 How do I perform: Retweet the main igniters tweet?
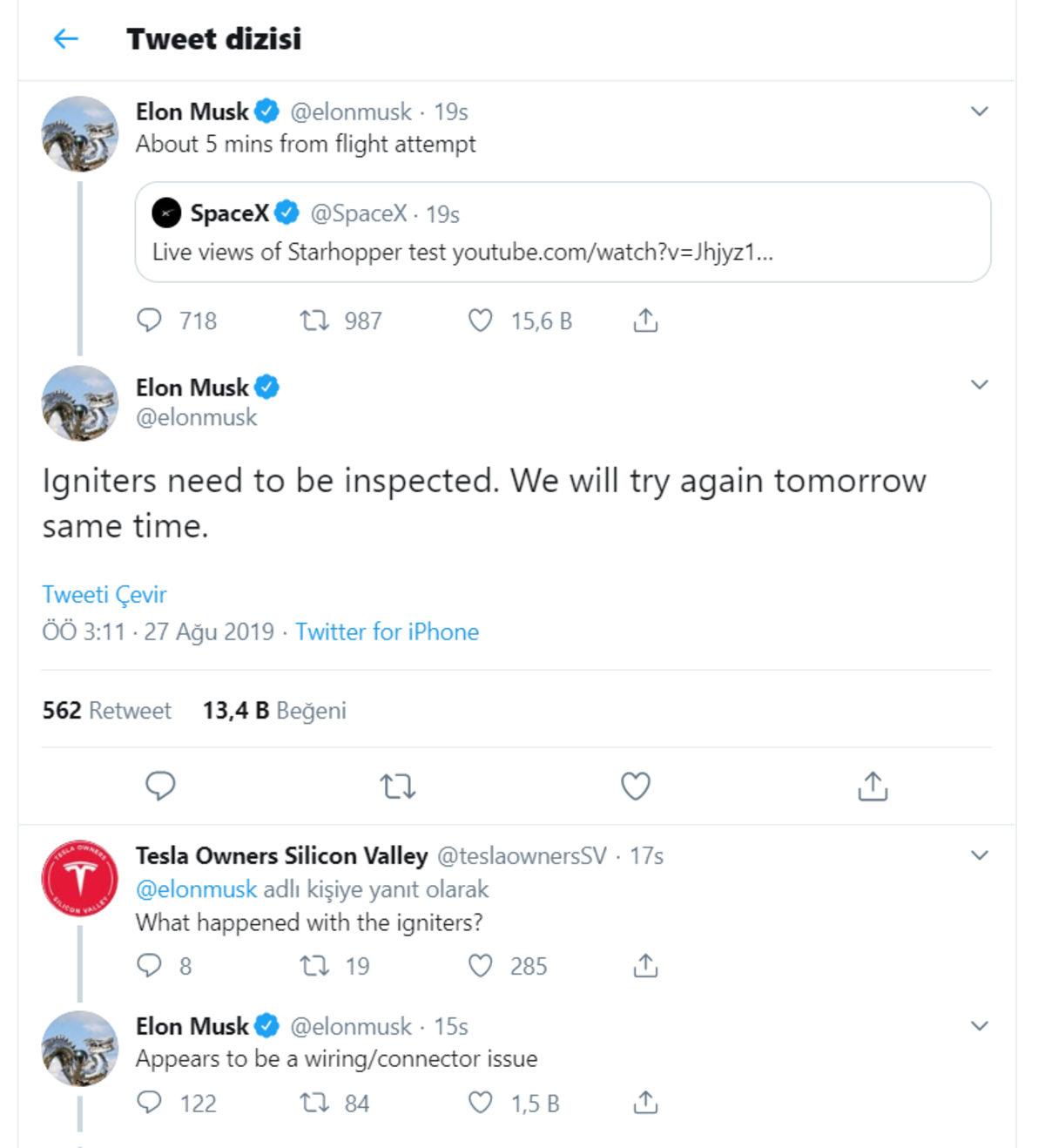tap(398, 787)
